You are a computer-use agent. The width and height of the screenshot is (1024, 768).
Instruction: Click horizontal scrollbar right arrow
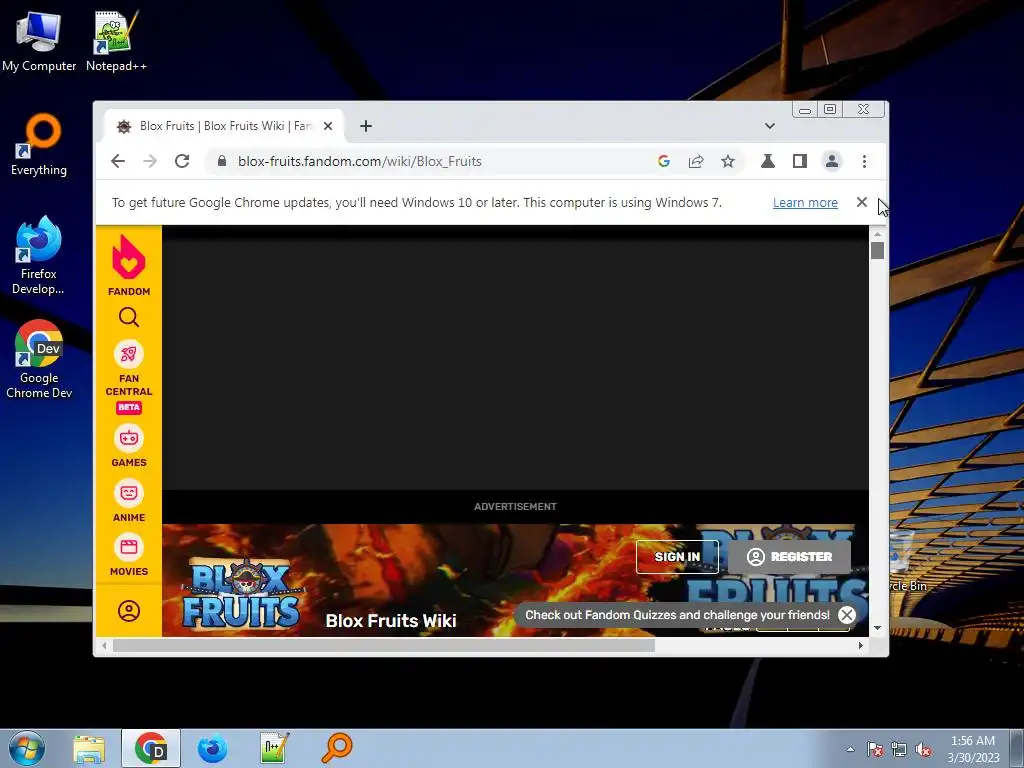pos(861,645)
